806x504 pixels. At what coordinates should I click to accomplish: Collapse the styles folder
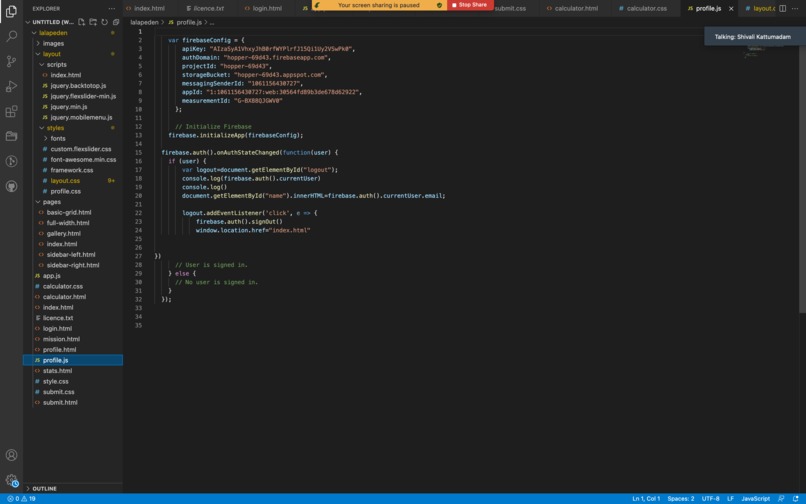tap(42, 128)
